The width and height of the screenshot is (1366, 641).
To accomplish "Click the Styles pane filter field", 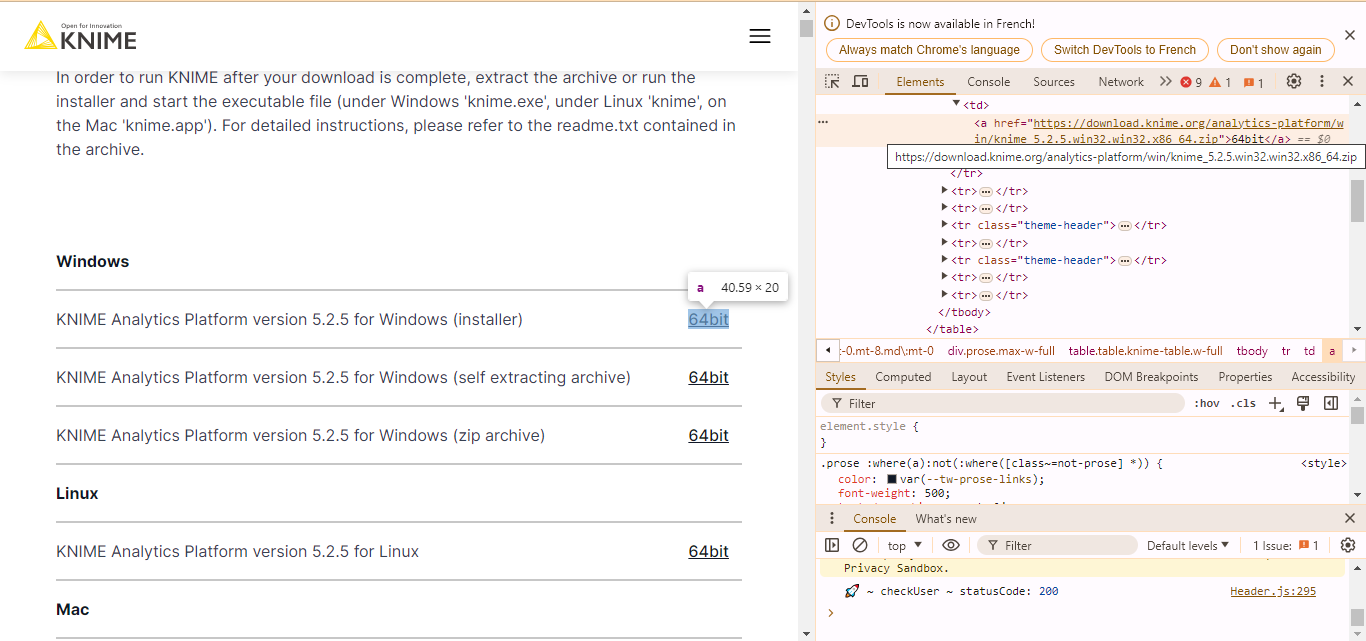I will [x=1000, y=403].
